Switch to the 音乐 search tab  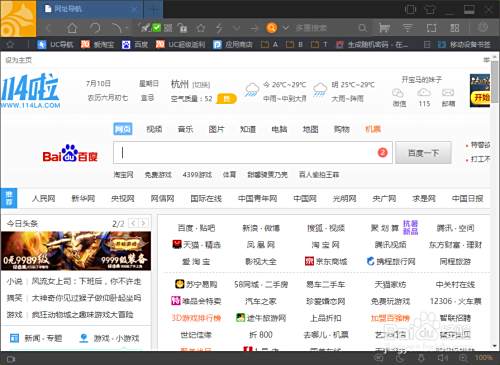click(x=185, y=129)
